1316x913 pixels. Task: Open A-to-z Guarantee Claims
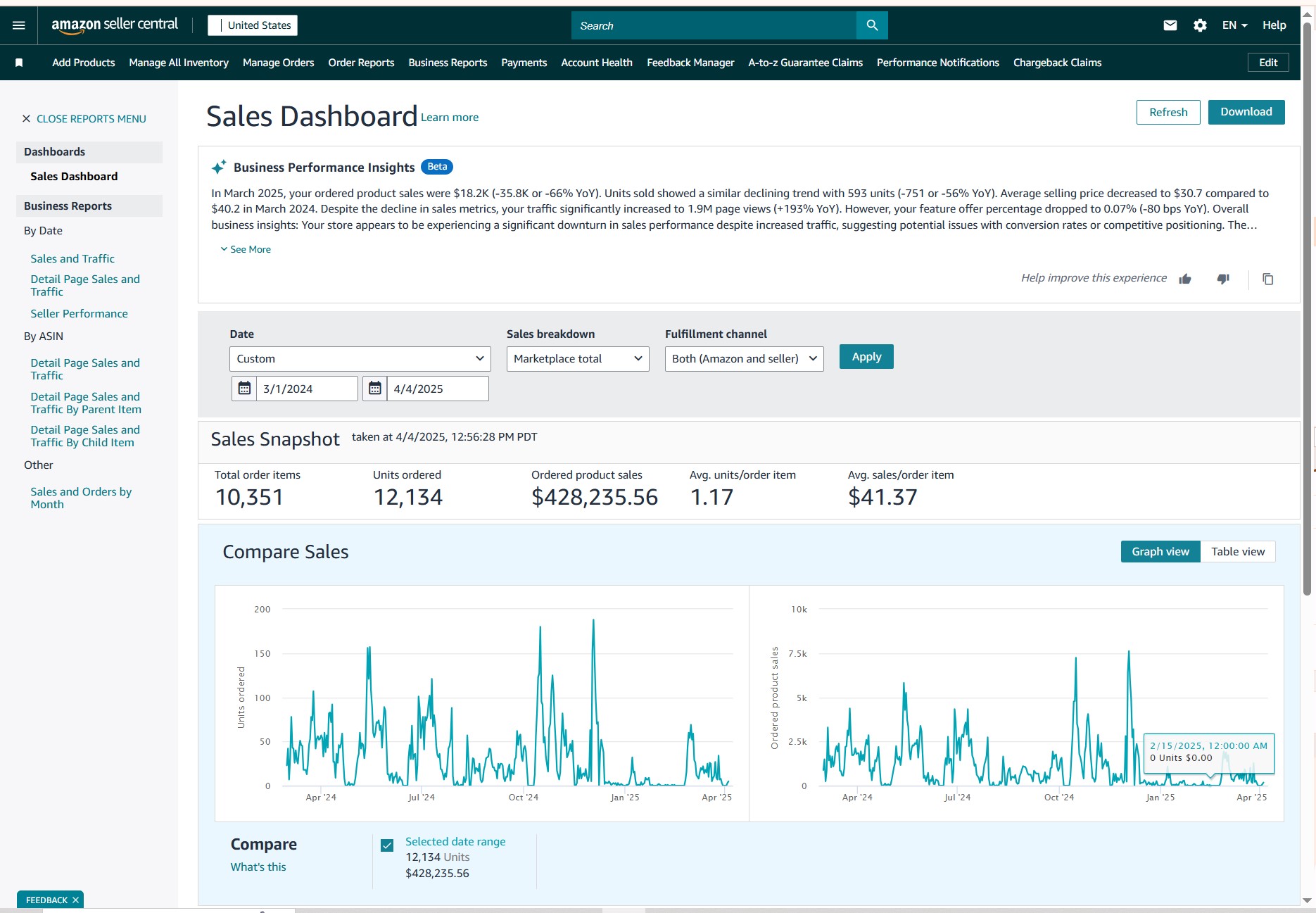click(x=805, y=63)
